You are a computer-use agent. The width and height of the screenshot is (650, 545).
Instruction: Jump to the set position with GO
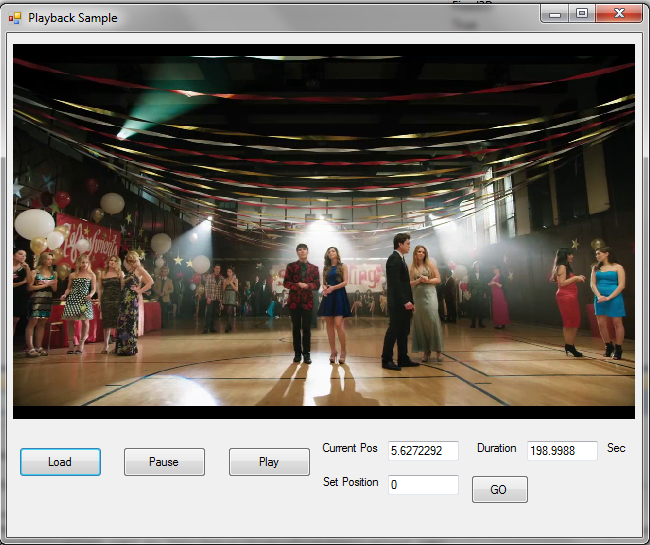[500, 489]
